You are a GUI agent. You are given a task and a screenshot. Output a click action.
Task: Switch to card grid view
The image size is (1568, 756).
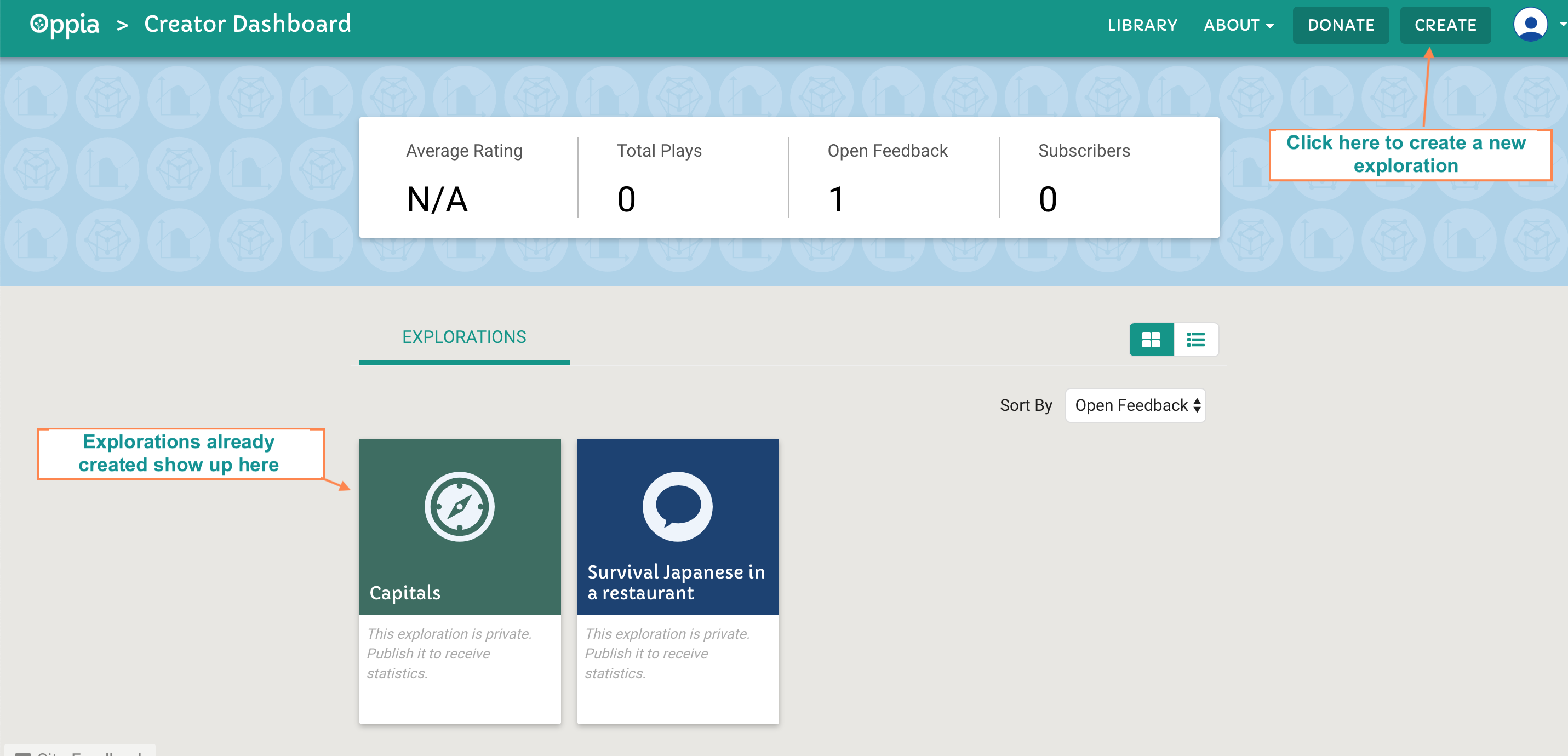pyautogui.click(x=1151, y=340)
